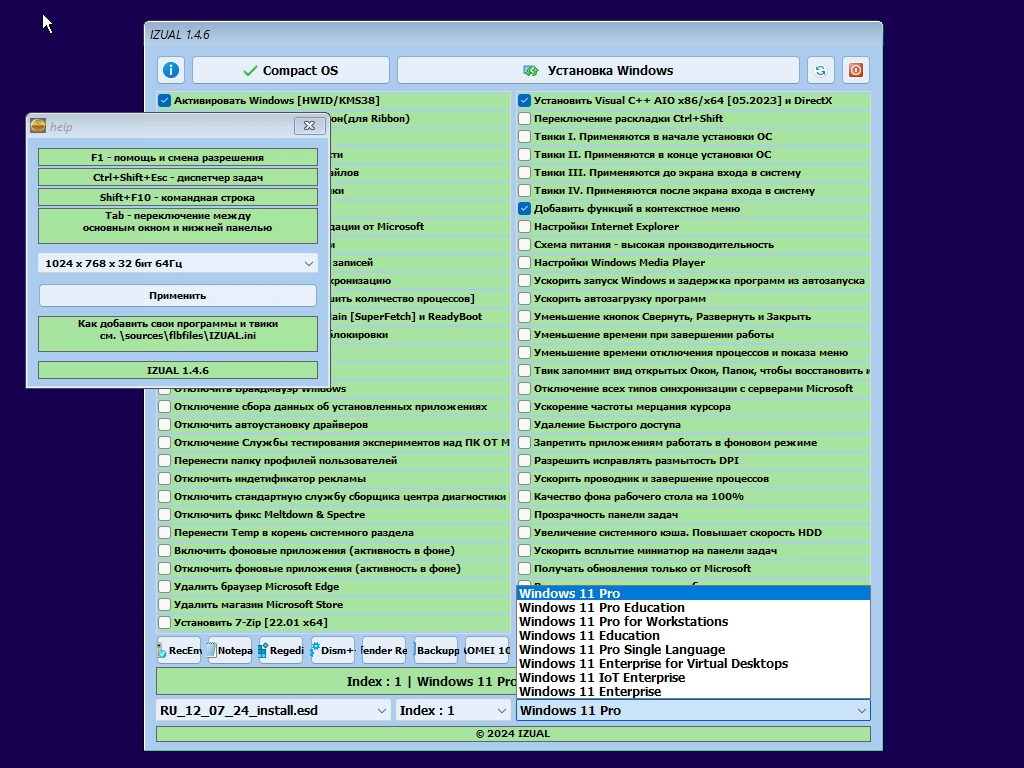Click the refresh arrows icon button
Viewport: 1024px width, 768px height.
[820, 70]
